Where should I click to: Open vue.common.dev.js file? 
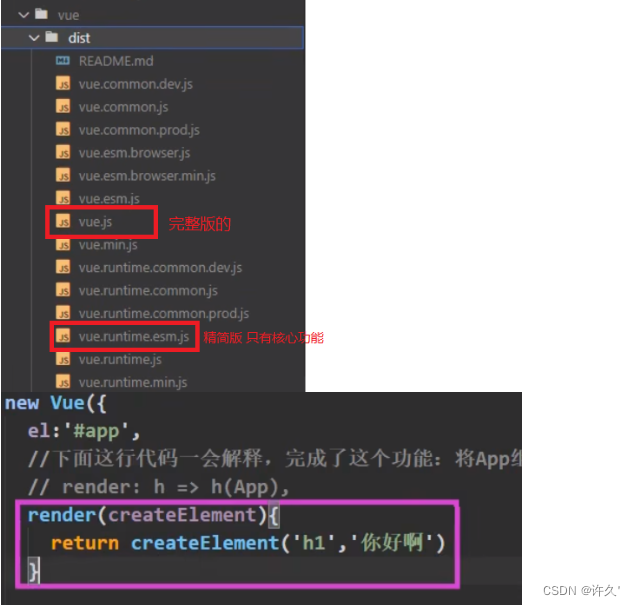coord(136,84)
